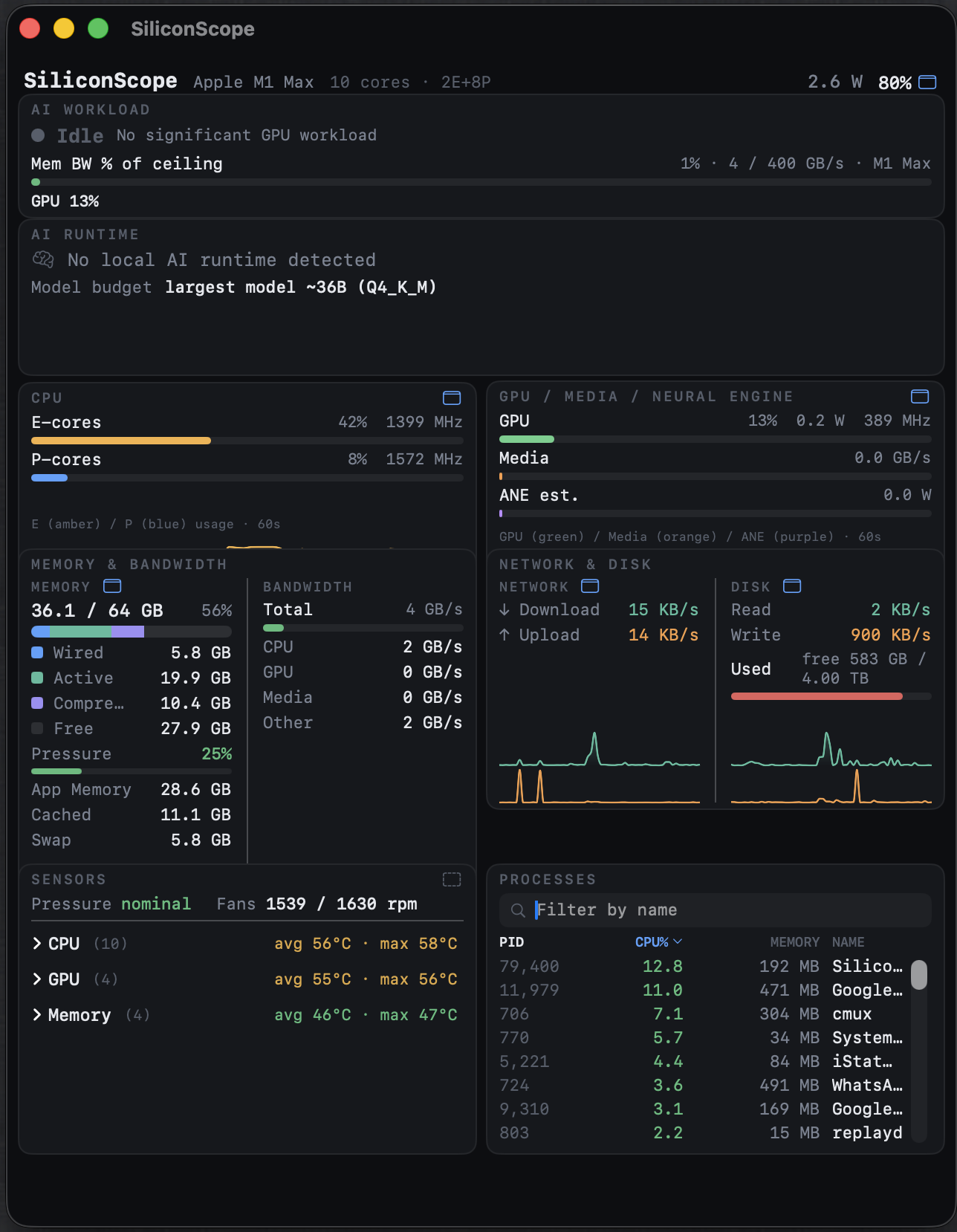Click the '2.6 W' power reading
Viewport: 957px width, 1232px height.
(836, 82)
